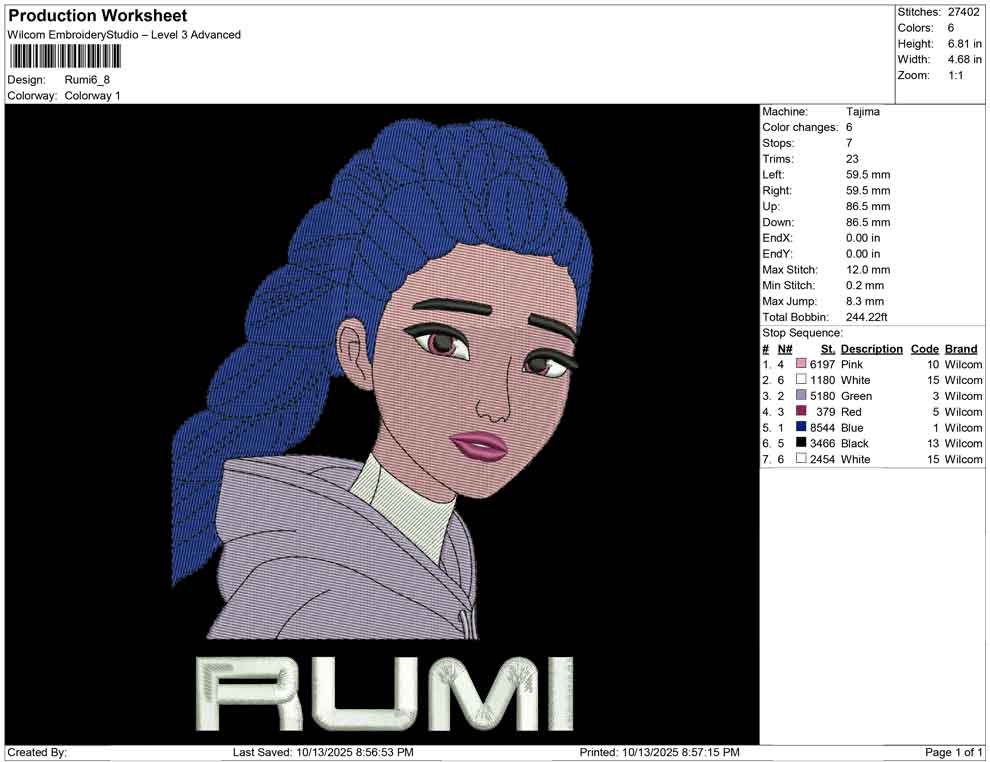Click the Red thread swatch in stop 4
The image size is (990, 762).
(x=801, y=412)
